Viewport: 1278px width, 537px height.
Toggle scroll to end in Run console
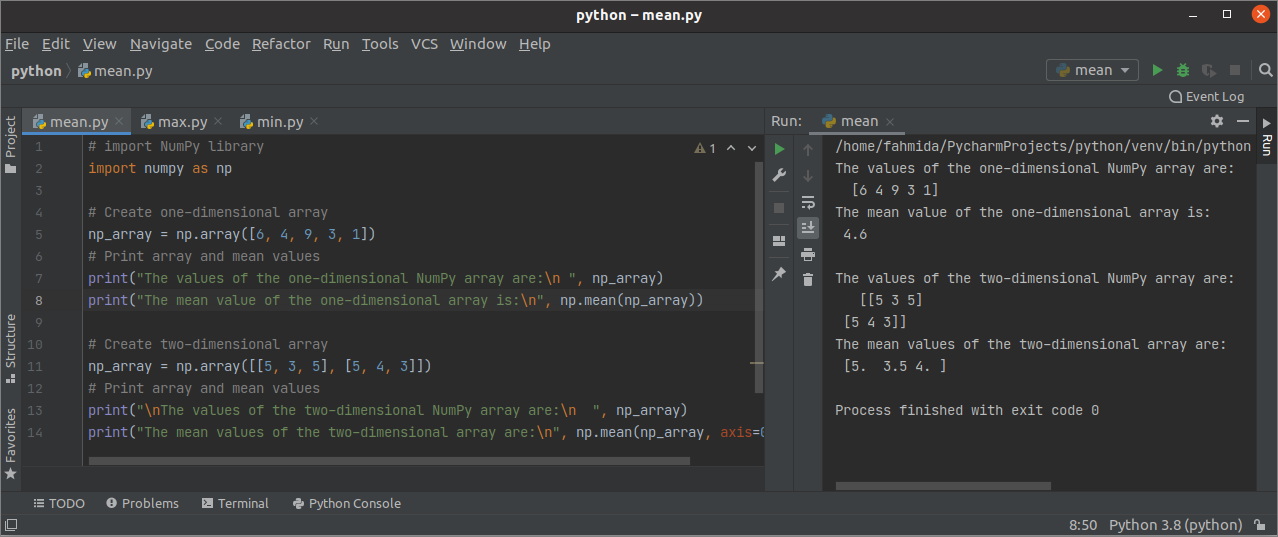click(x=807, y=228)
